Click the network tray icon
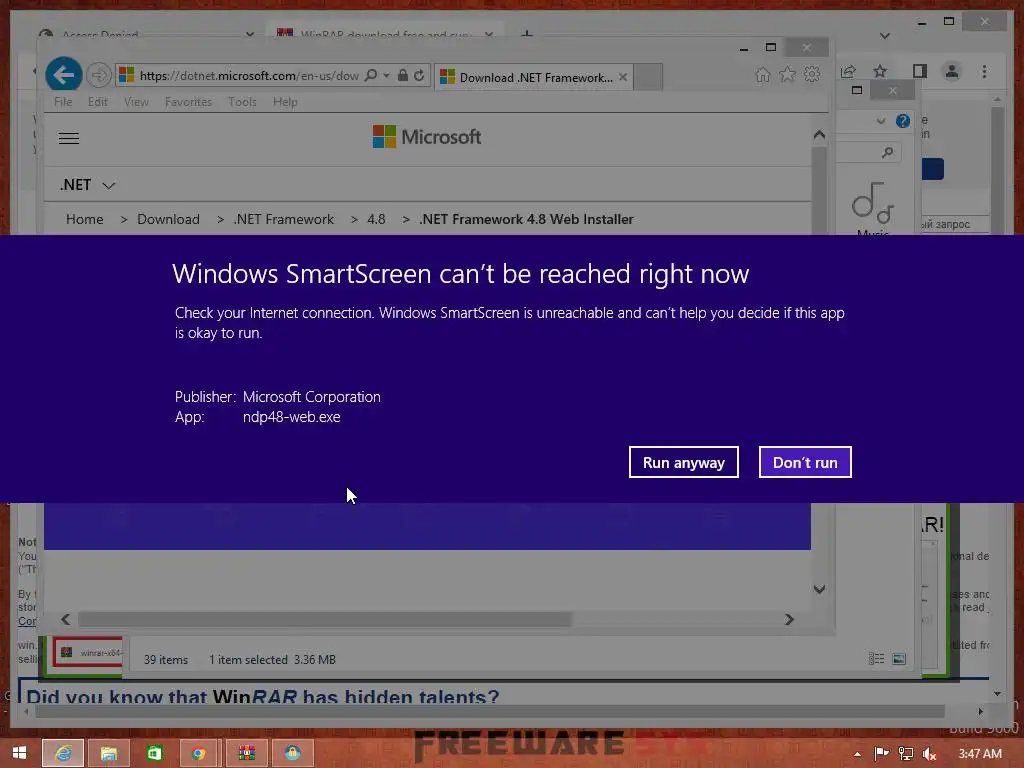Screen dimensions: 1024x768 point(906,754)
